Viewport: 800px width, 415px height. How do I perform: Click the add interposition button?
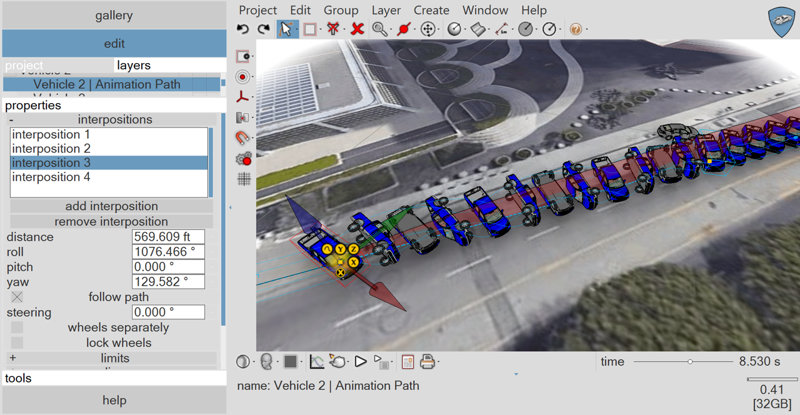coord(111,206)
